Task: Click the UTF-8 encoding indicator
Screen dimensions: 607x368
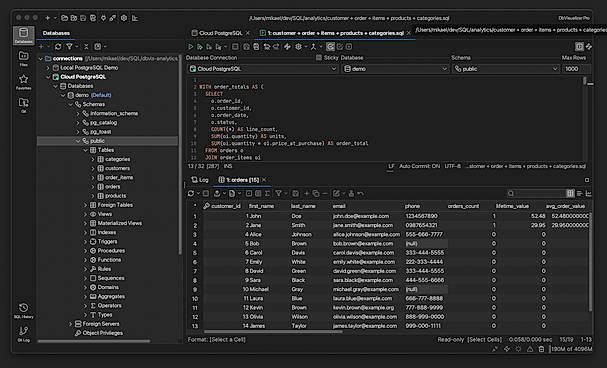Action: coord(453,166)
